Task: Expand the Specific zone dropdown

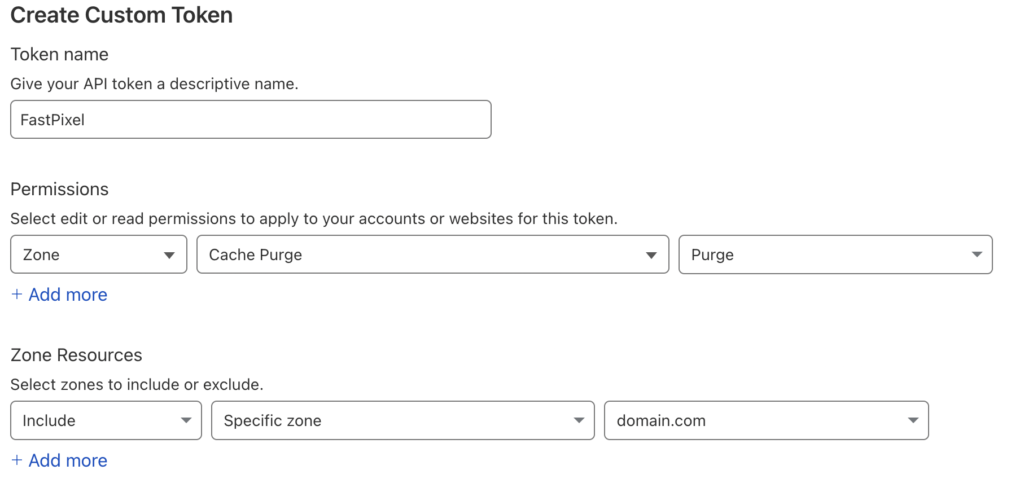Action: tap(403, 420)
